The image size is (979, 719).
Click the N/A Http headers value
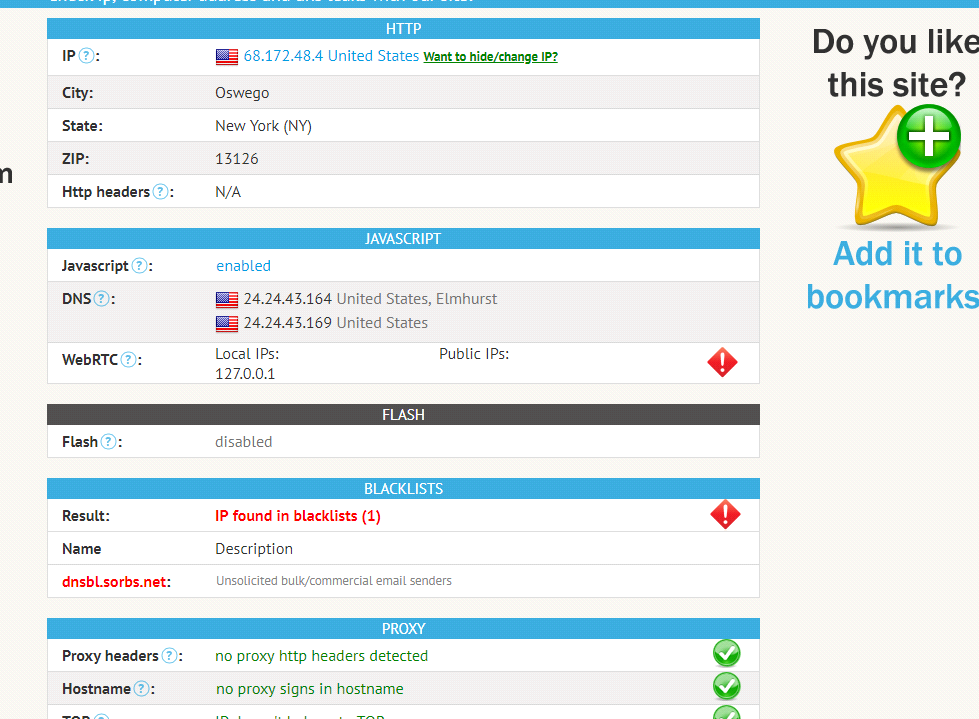228,192
